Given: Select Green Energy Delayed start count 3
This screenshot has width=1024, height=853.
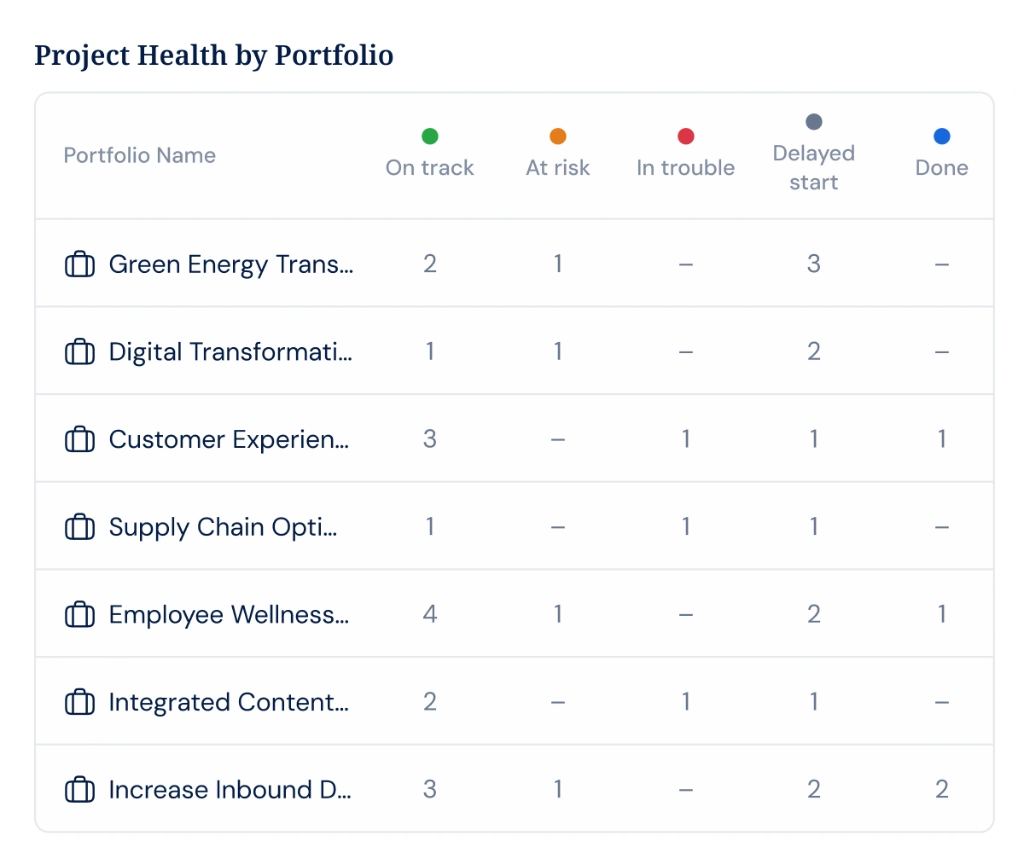Looking at the screenshot, I should tap(814, 264).
